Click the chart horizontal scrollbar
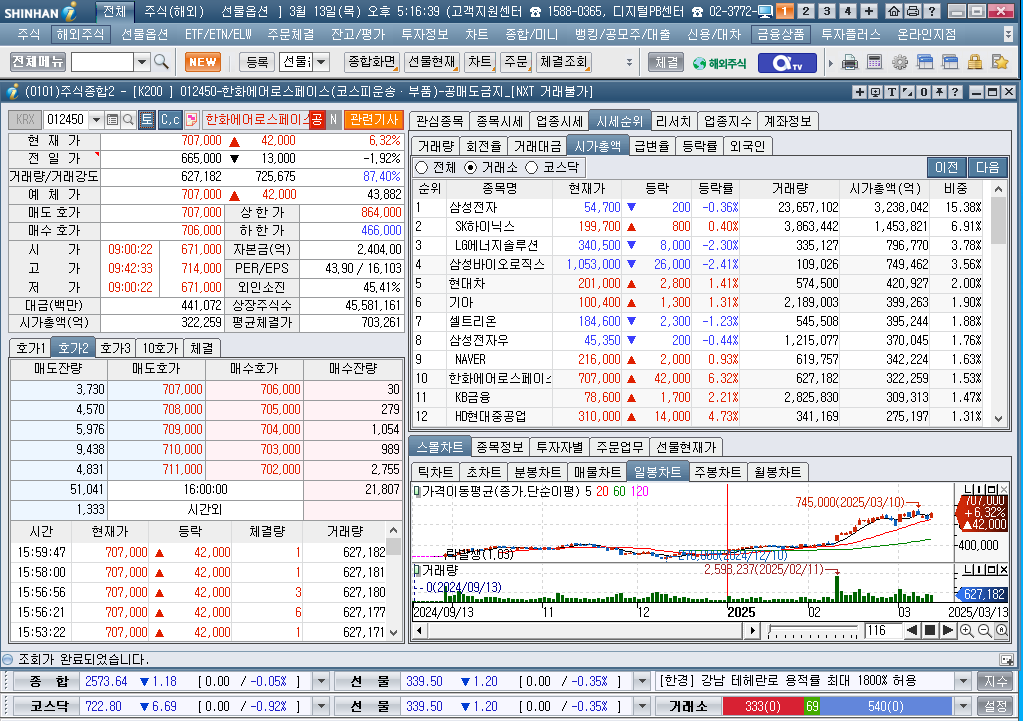 586,630
